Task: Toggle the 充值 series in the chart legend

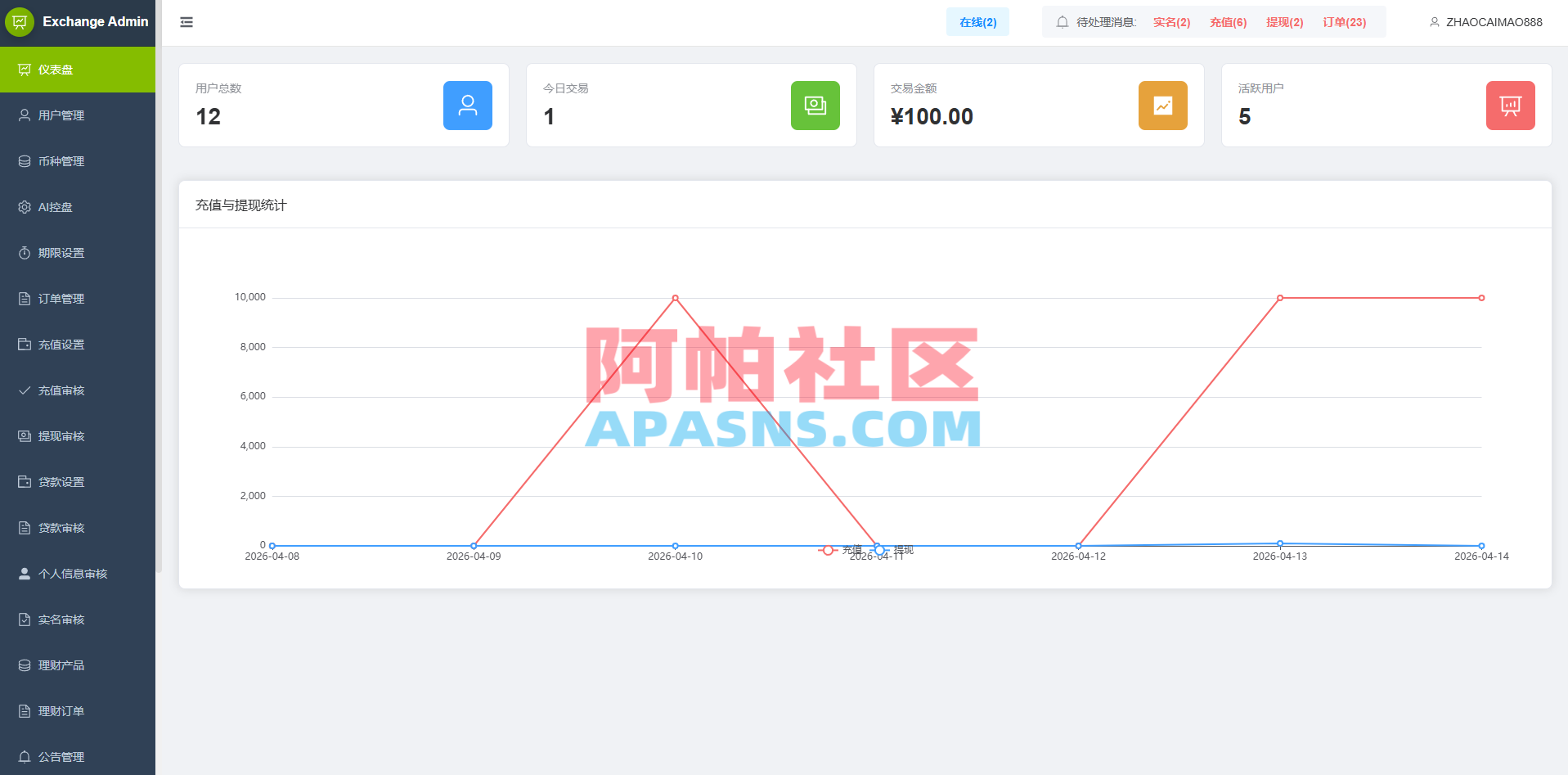Action: [x=840, y=550]
